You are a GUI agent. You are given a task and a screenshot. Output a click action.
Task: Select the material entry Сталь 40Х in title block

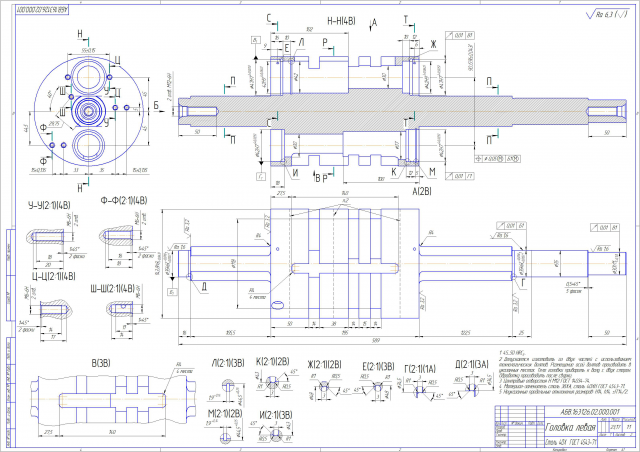[571, 442]
